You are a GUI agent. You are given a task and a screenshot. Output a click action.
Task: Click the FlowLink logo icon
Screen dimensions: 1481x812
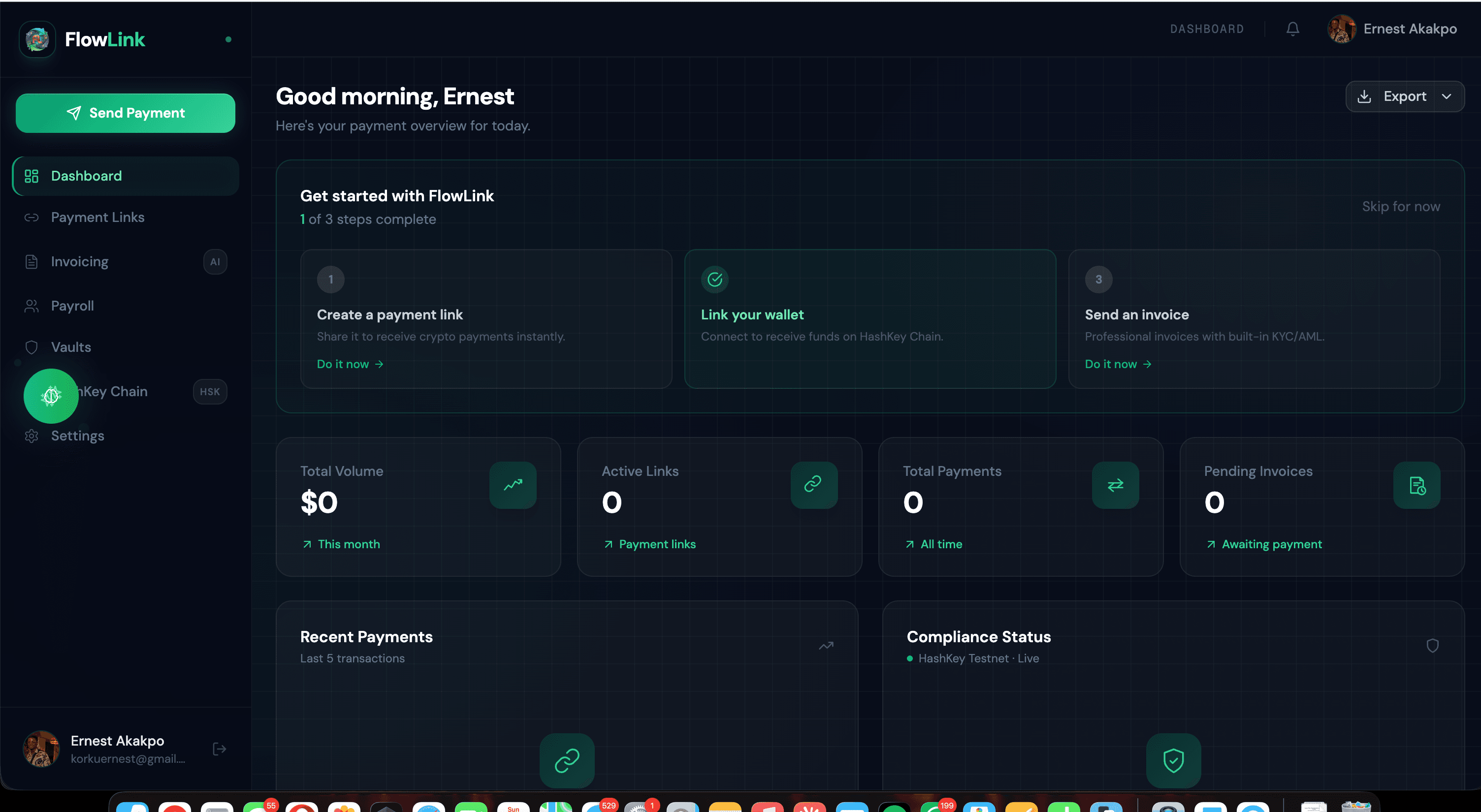pos(37,39)
